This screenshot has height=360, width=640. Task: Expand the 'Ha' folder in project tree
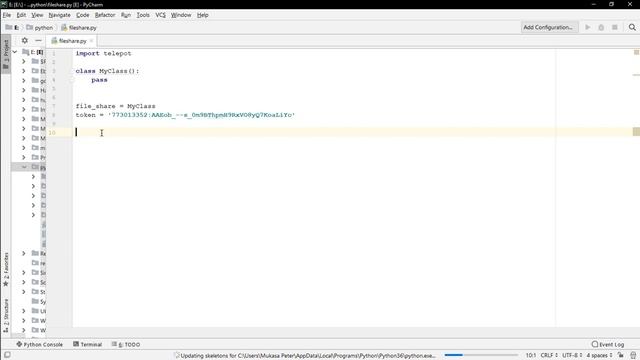point(24,90)
